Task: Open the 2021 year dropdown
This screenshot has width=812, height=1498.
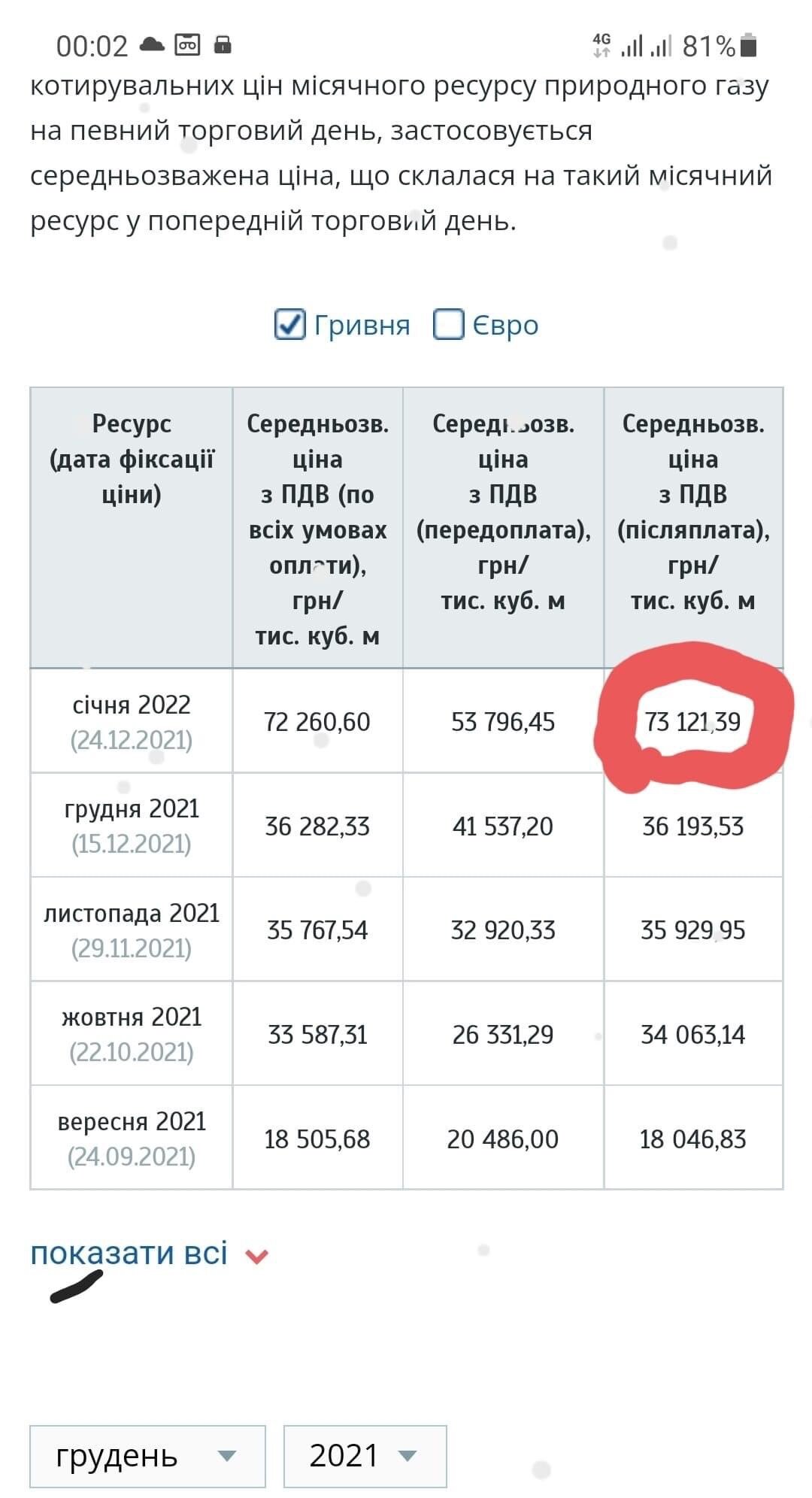Action: pos(365,1456)
